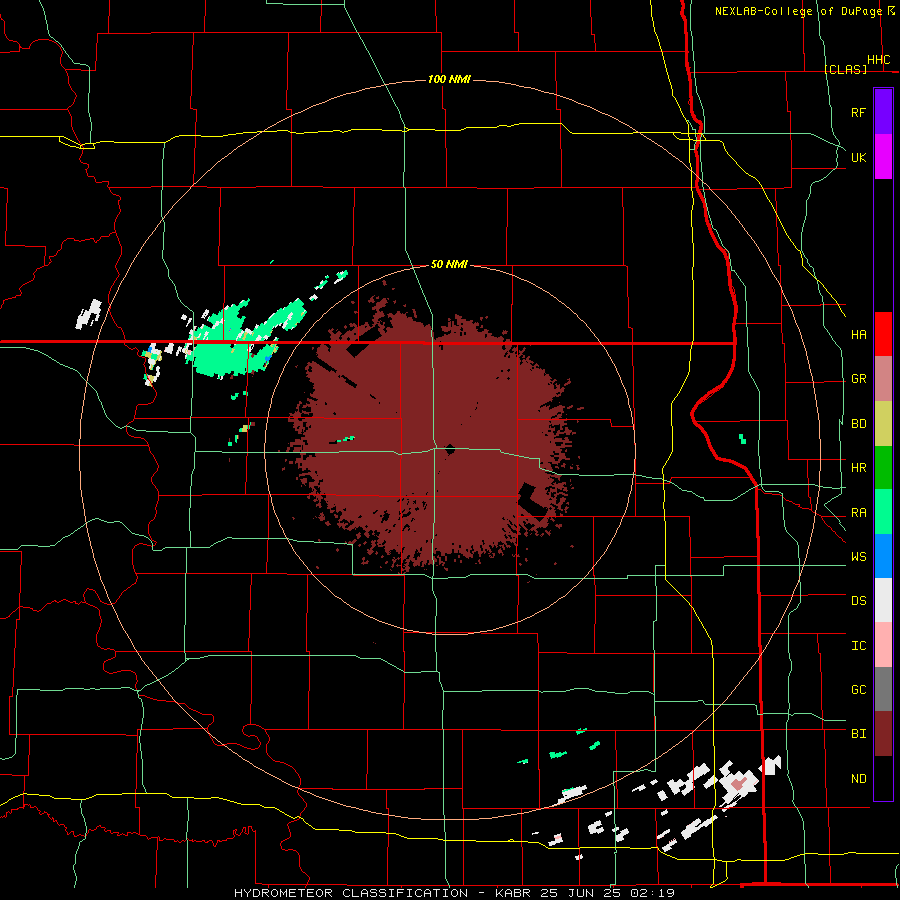Click the blue WS legend swatch
The image size is (900, 900).
(883, 556)
